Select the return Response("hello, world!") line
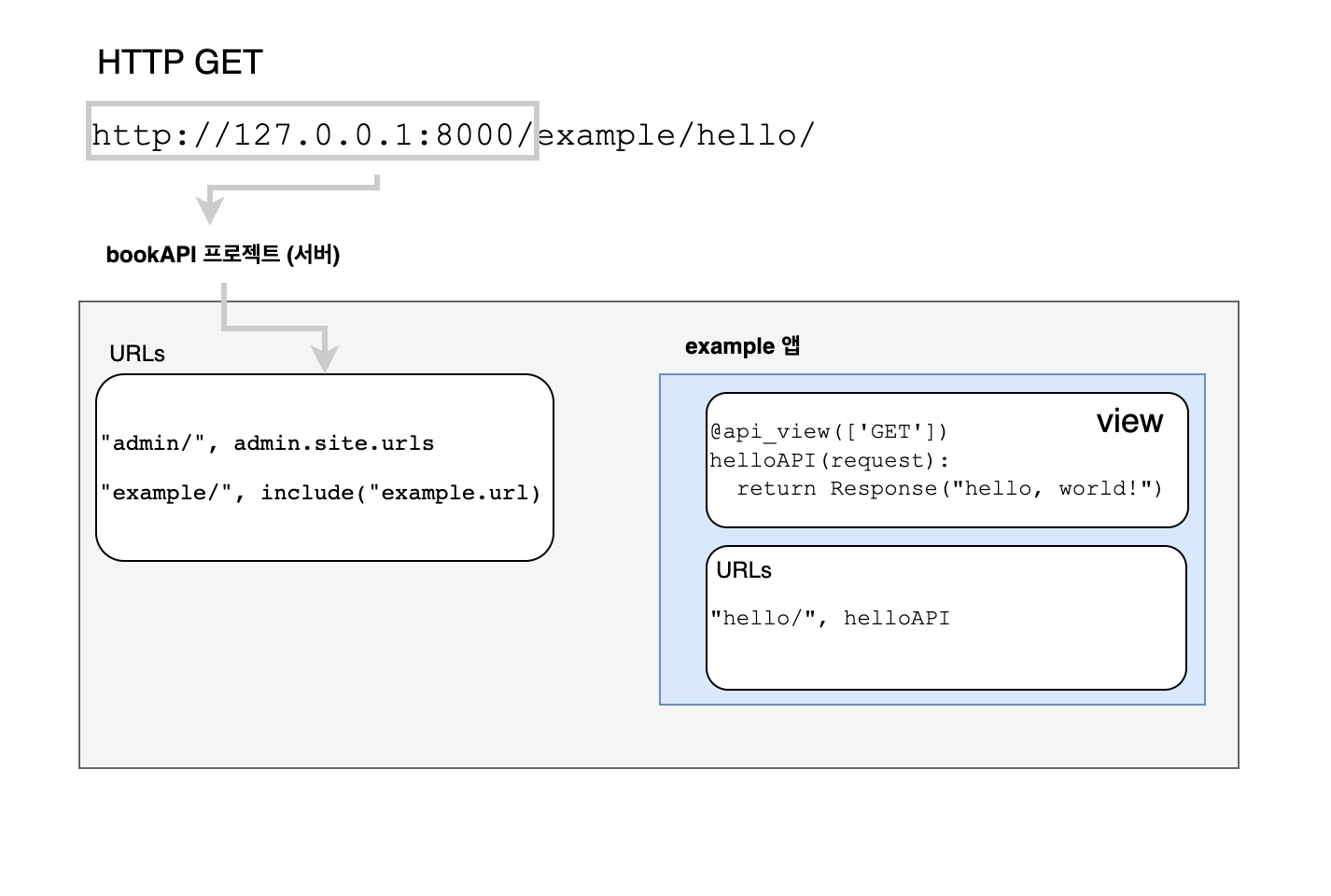 949,489
